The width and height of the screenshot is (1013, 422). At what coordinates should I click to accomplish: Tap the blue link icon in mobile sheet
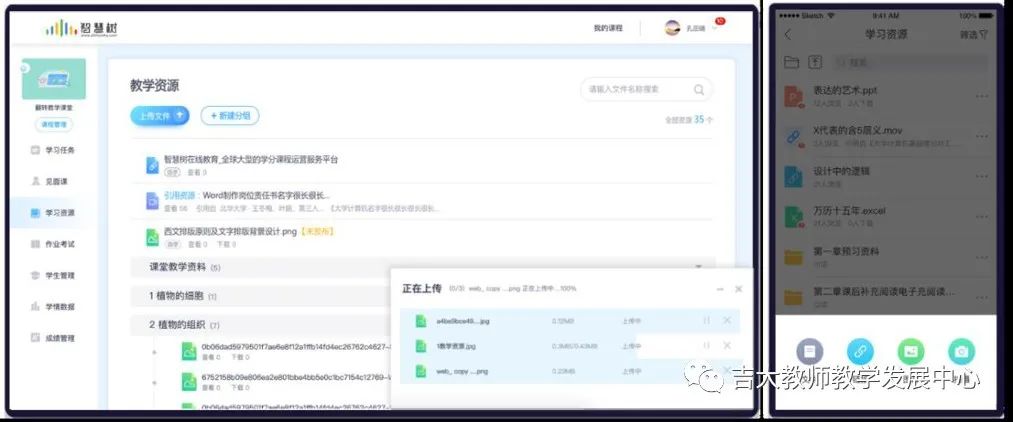coord(860,351)
